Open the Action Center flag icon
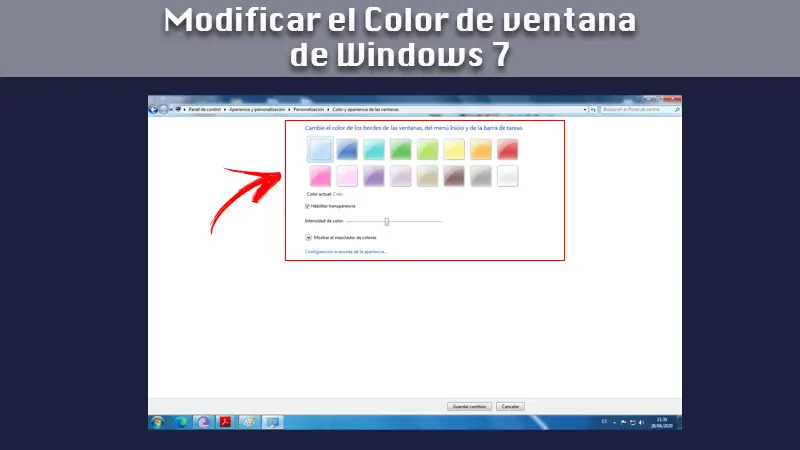Viewport: 800px width, 450px height. (623, 422)
